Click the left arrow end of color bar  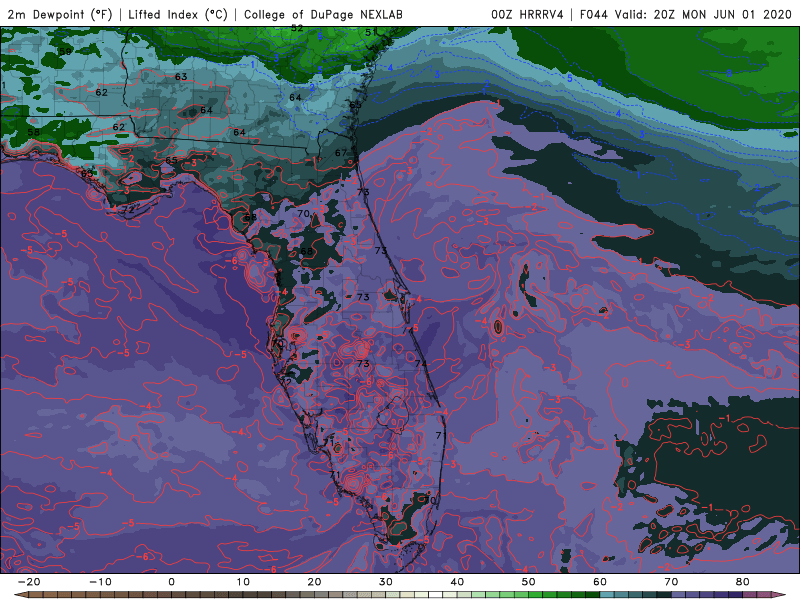(20, 595)
